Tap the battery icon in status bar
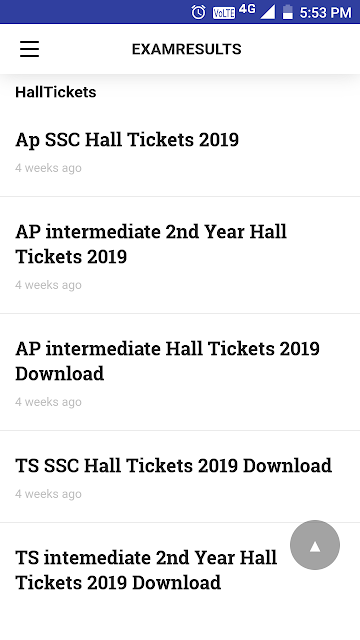 coord(288,12)
